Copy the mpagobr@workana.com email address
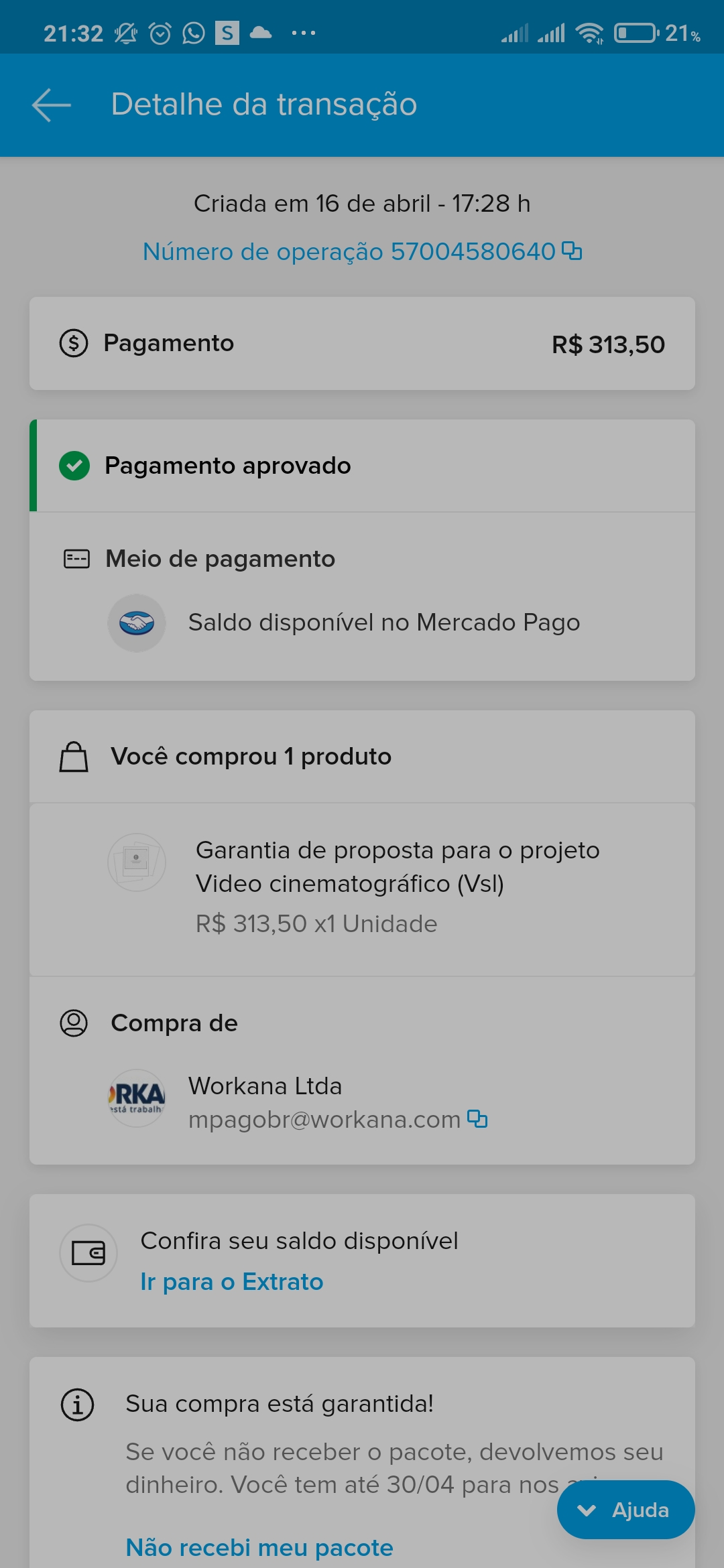Image resolution: width=724 pixels, height=1568 pixels. [x=477, y=1118]
